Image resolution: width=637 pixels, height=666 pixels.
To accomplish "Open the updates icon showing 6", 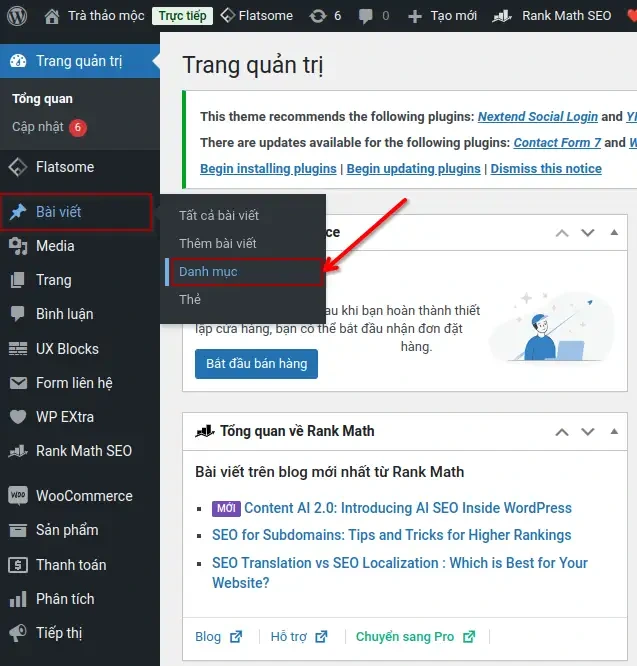I will (326, 16).
